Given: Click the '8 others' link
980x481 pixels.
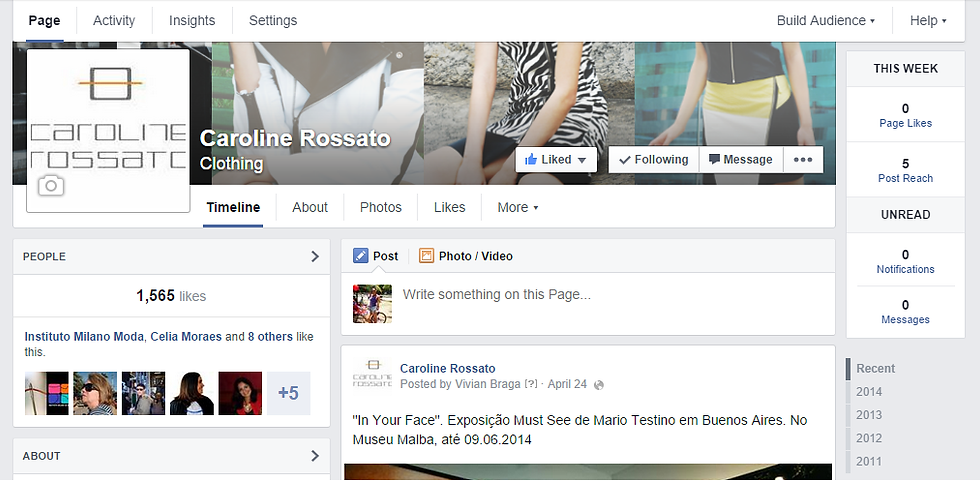Looking at the screenshot, I should pos(270,337).
